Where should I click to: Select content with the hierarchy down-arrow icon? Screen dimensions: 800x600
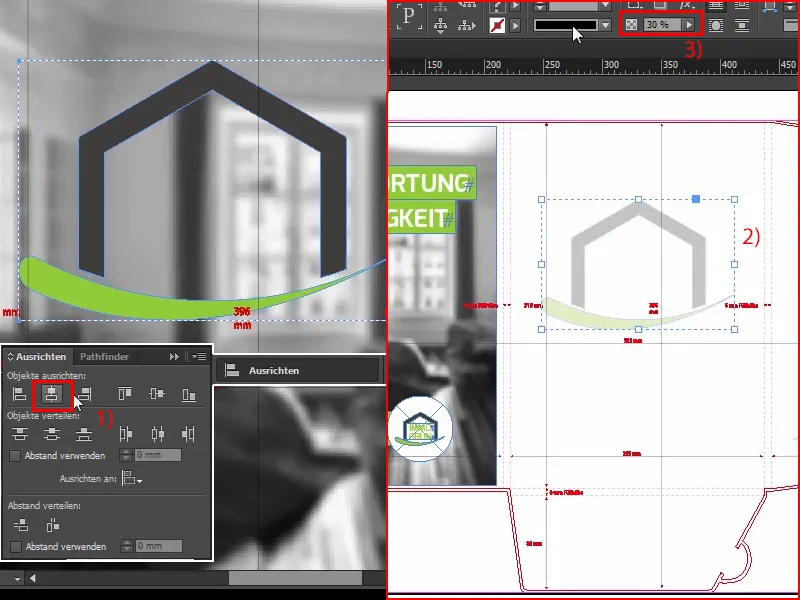point(440,24)
